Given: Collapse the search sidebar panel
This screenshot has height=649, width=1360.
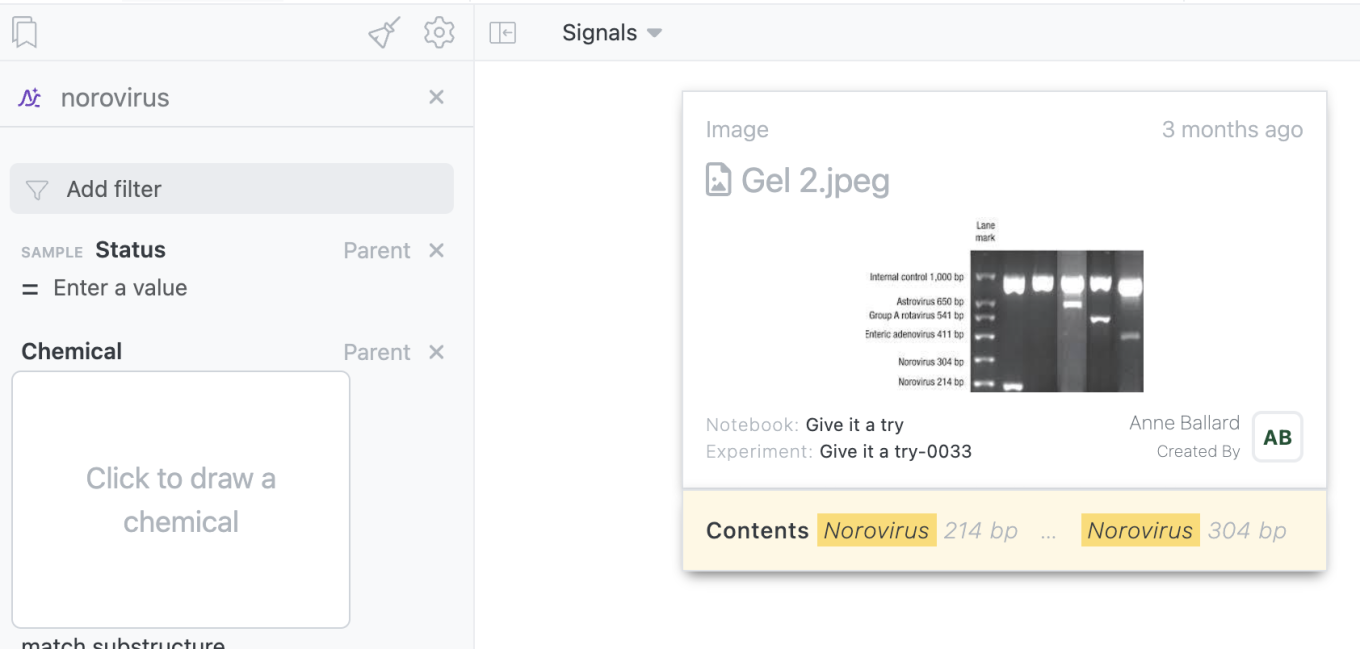Looking at the screenshot, I should tap(502, 33).
